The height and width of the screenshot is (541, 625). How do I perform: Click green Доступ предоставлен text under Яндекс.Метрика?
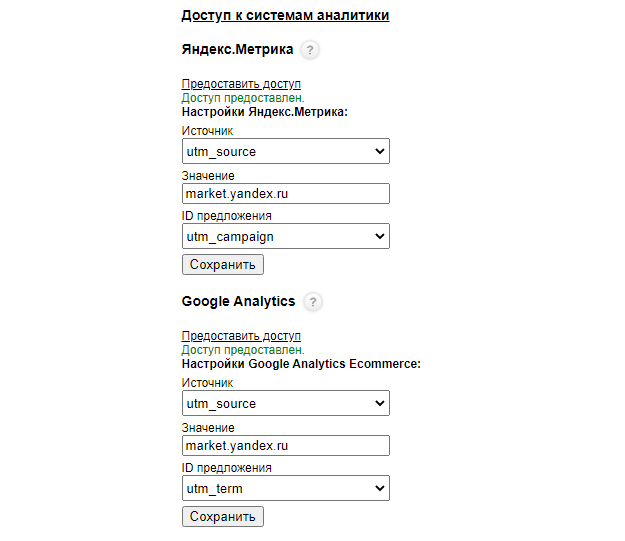[243, 98]
